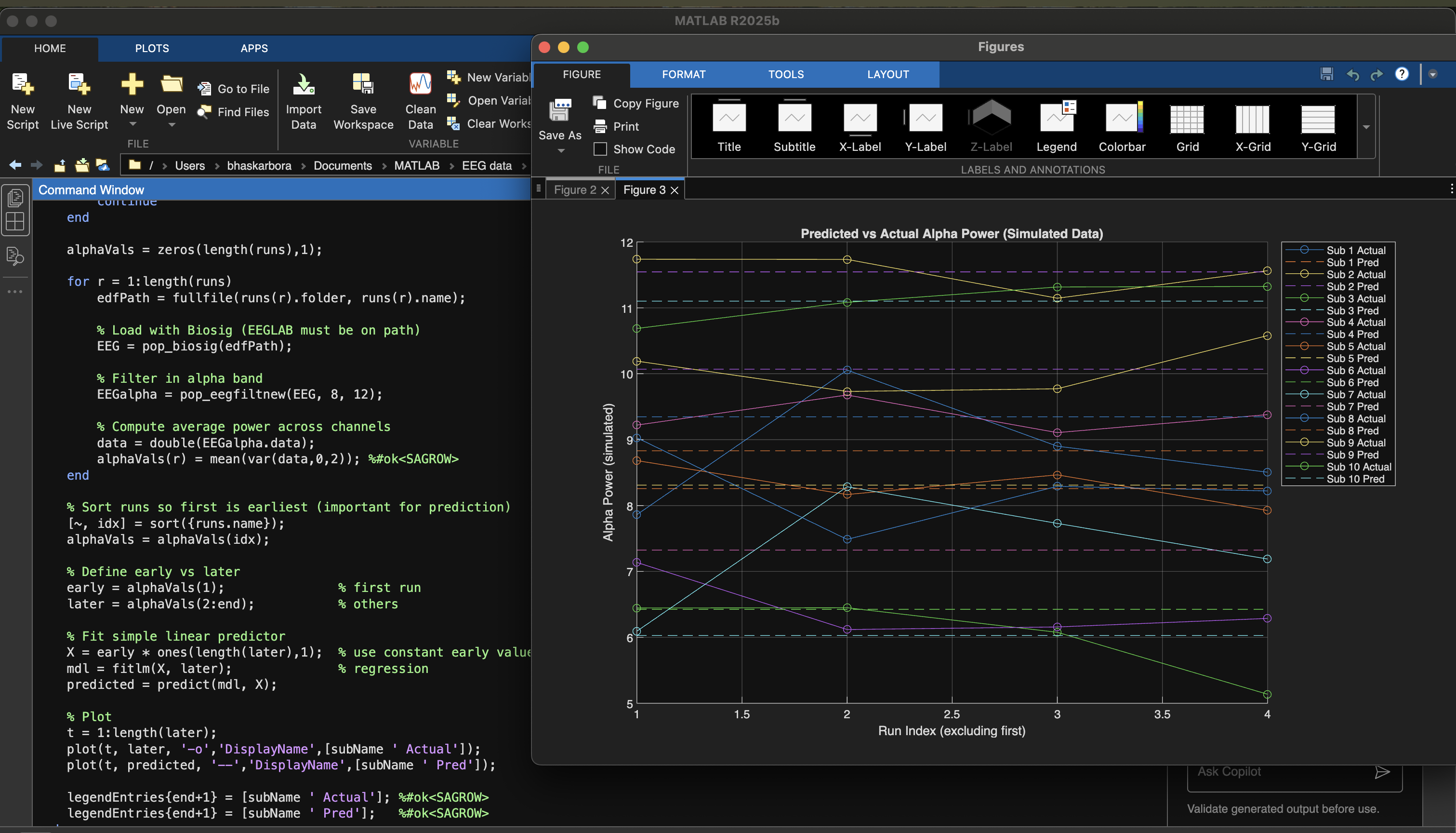
Task: Toggle the figure Legend
Action: tap(1057, 126)
